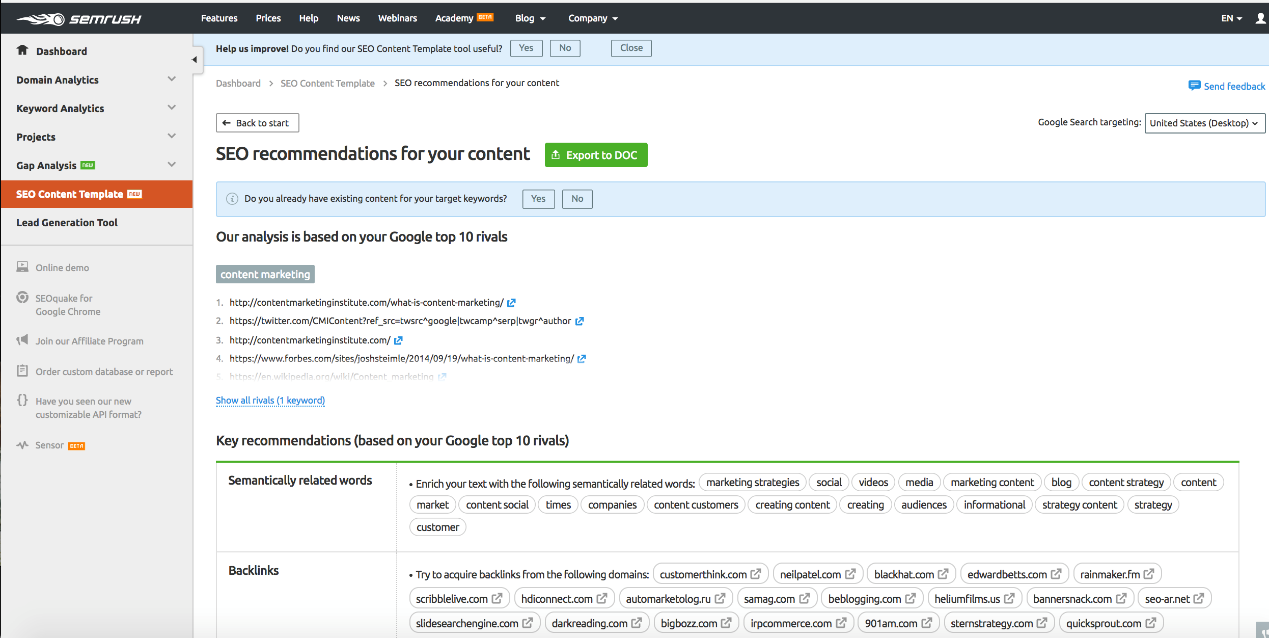Click the Online demo monitor icon

[x=22, y=268]
